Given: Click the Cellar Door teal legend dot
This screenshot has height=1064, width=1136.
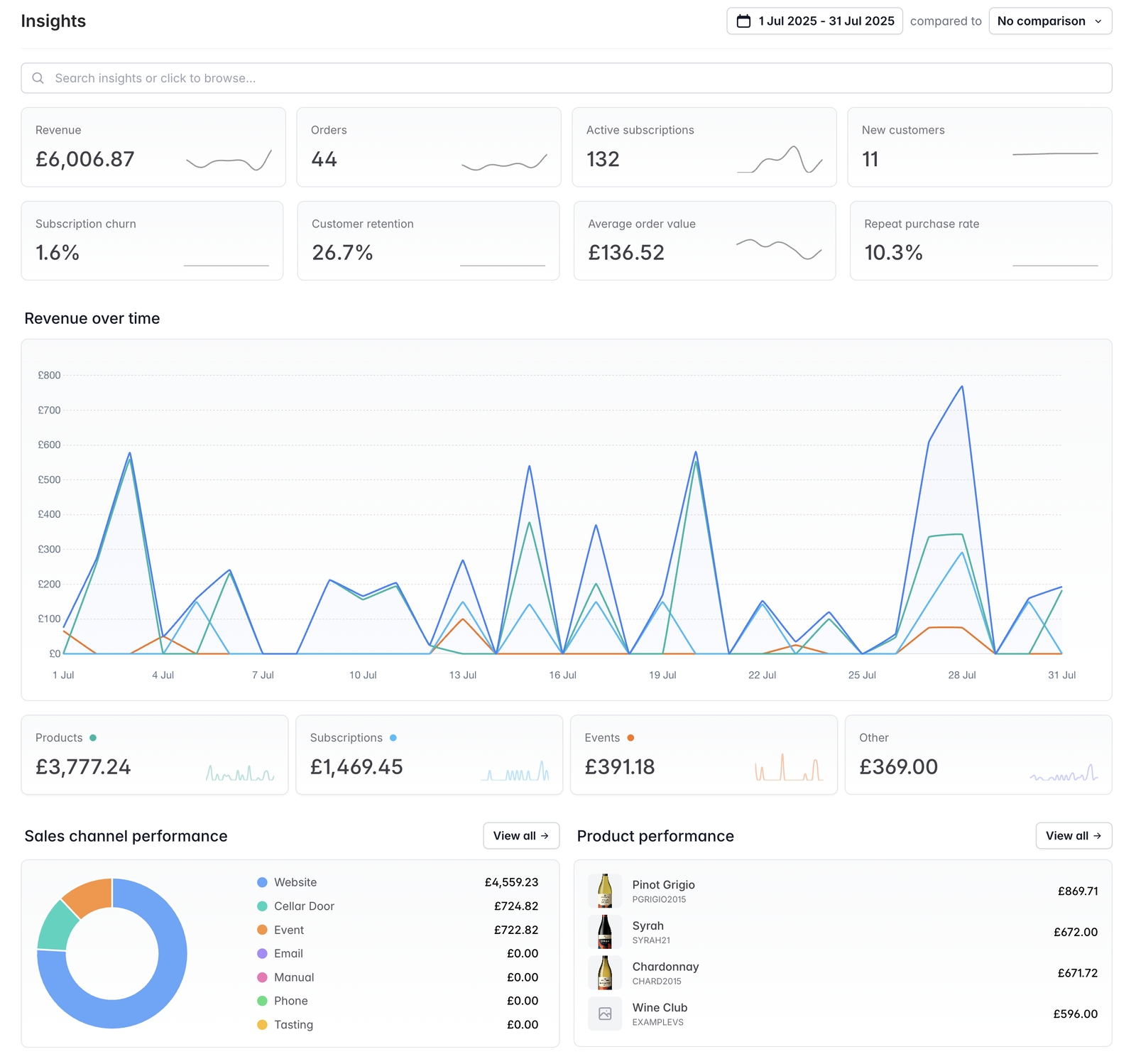Looking at the screenshot, I should pos(262,906).
